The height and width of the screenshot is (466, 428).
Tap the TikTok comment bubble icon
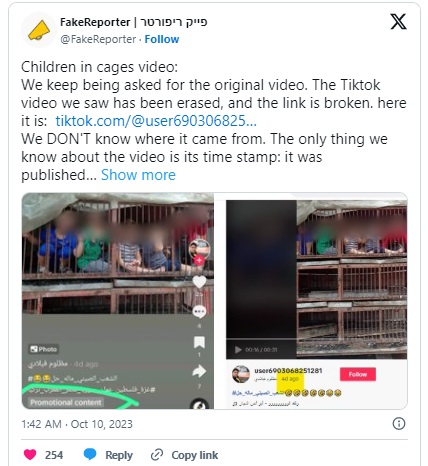[199, 312]
